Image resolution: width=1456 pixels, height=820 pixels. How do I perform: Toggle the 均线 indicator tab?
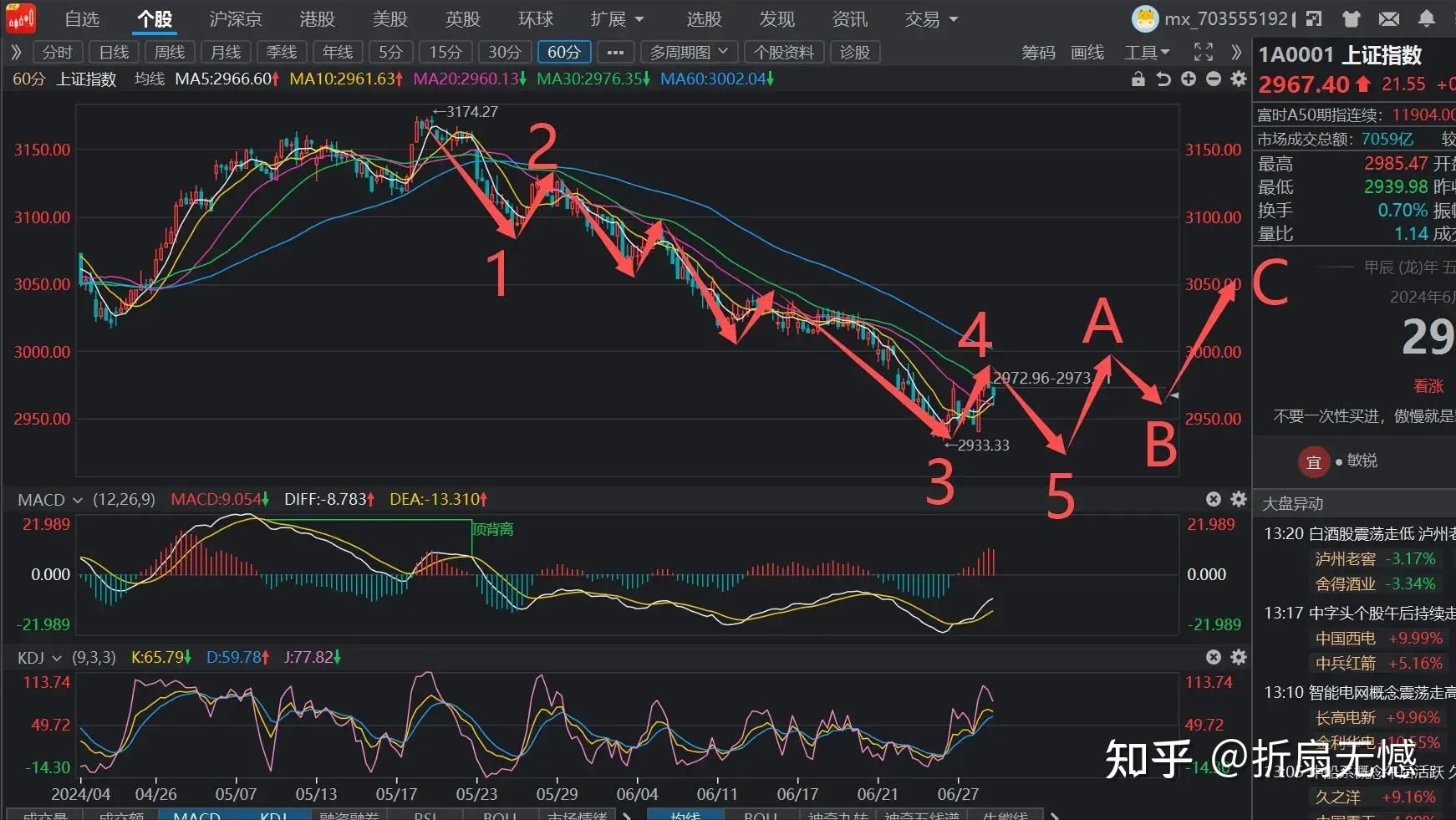(x=685, y=814)
